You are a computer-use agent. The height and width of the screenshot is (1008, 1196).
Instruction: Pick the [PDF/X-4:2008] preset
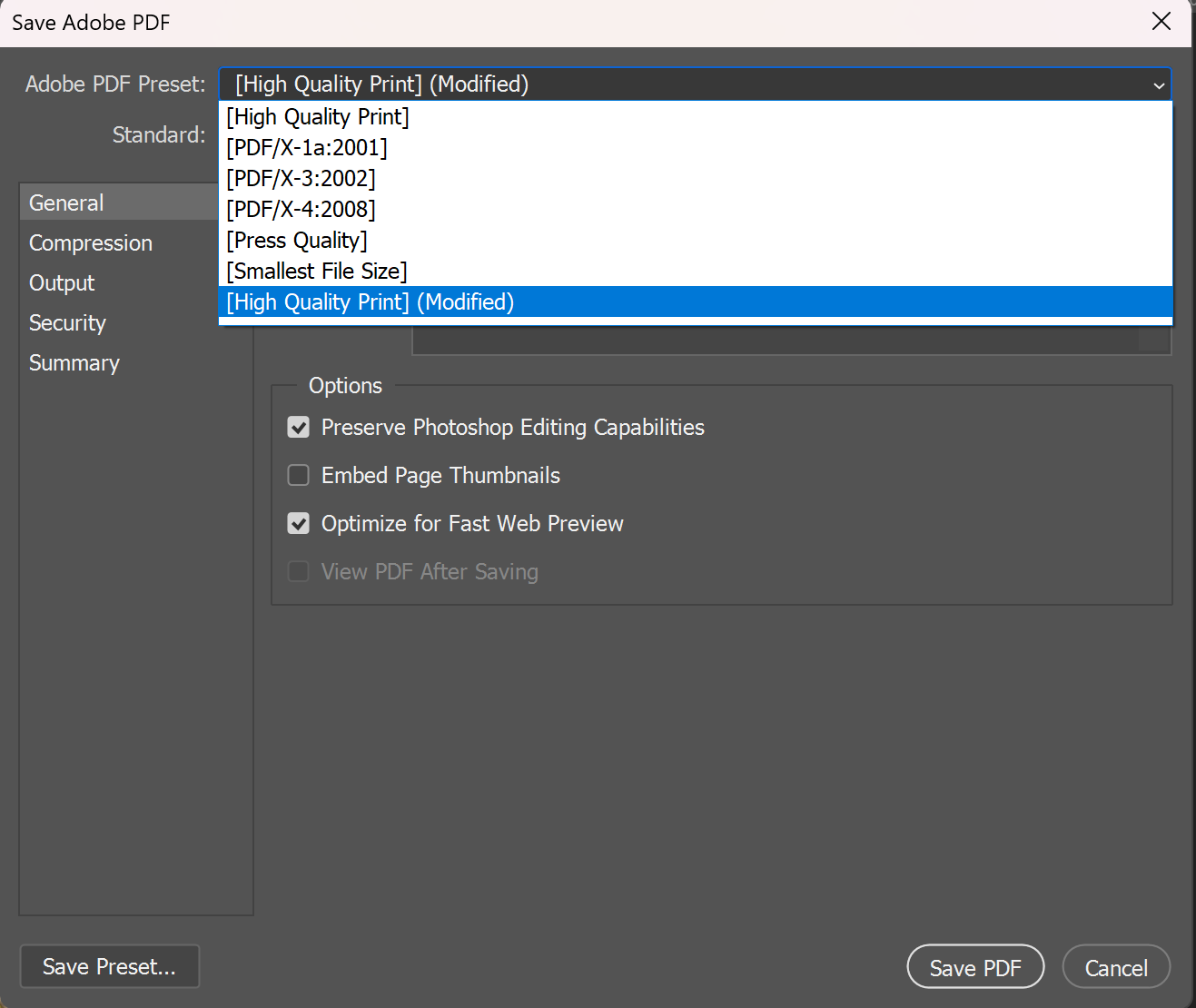click(696, 210)
